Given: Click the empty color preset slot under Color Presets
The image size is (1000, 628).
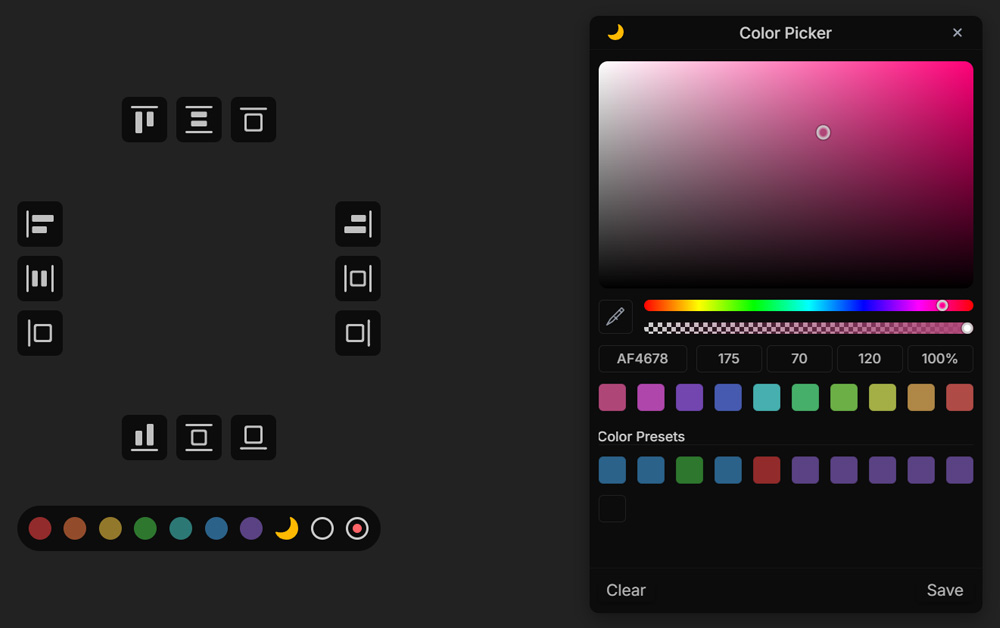Looking at the screenshot, I should (x=612, y=508).
